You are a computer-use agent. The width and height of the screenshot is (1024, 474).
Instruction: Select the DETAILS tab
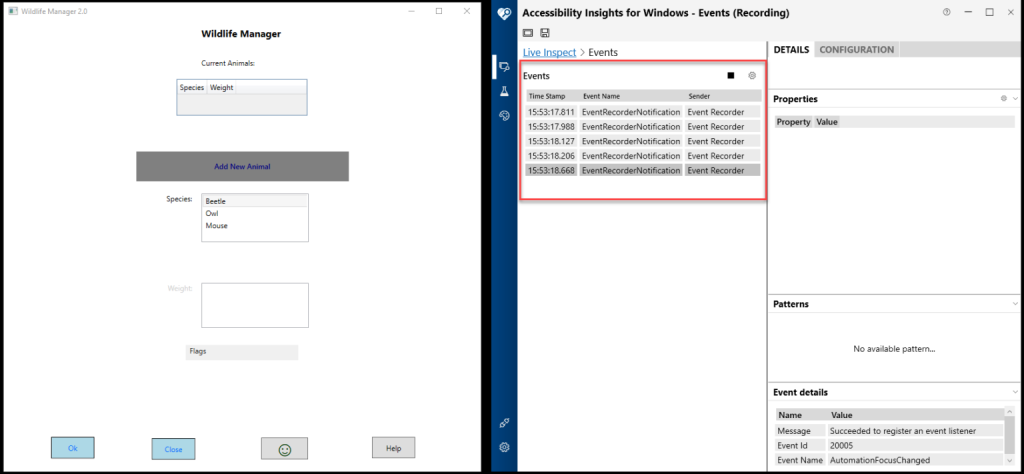point(790,50)
